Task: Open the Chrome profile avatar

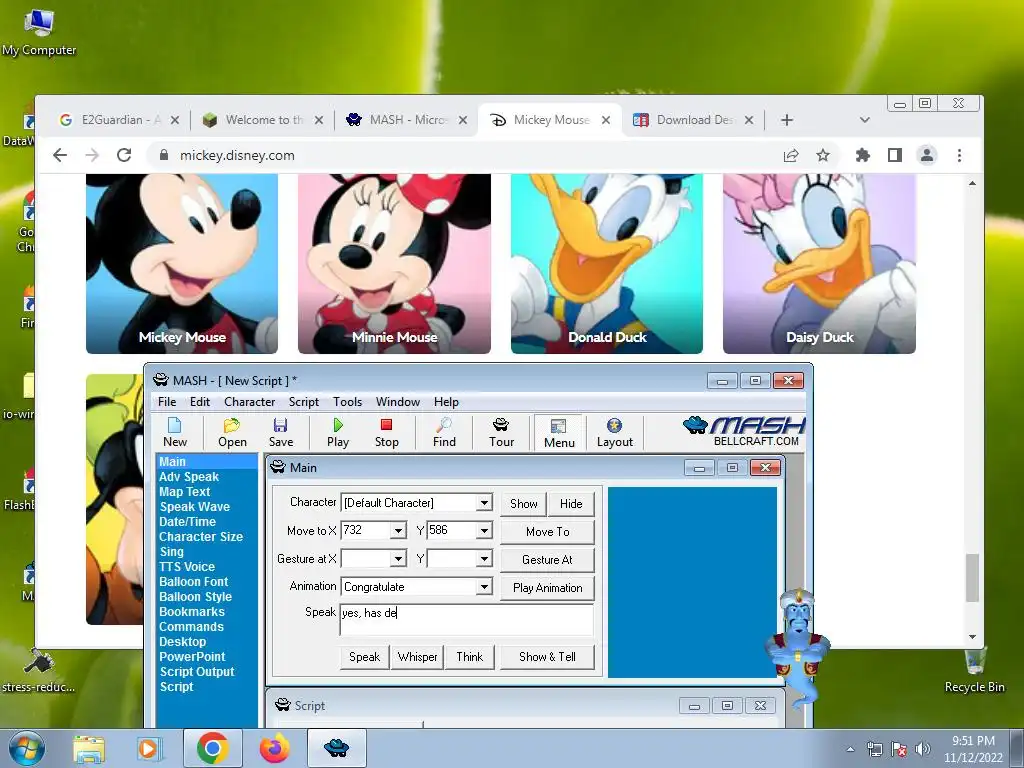Action: pos(927,155)
